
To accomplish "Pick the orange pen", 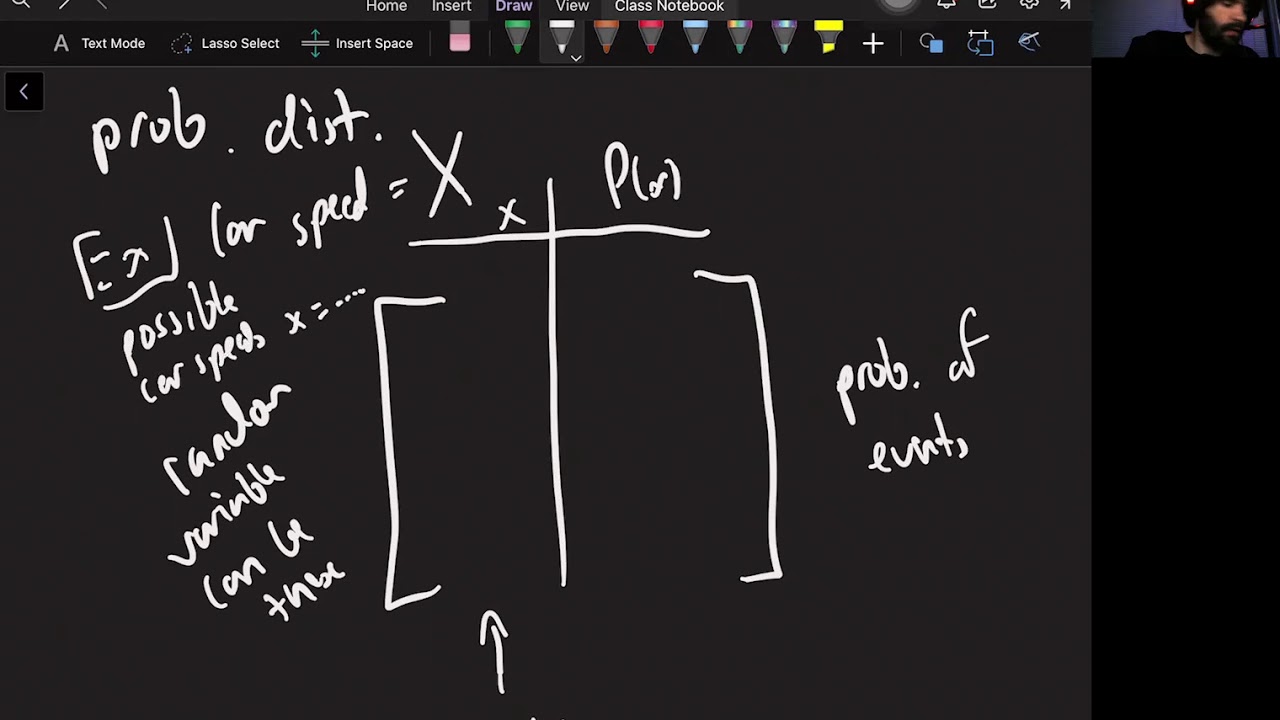I will point(605,38).
